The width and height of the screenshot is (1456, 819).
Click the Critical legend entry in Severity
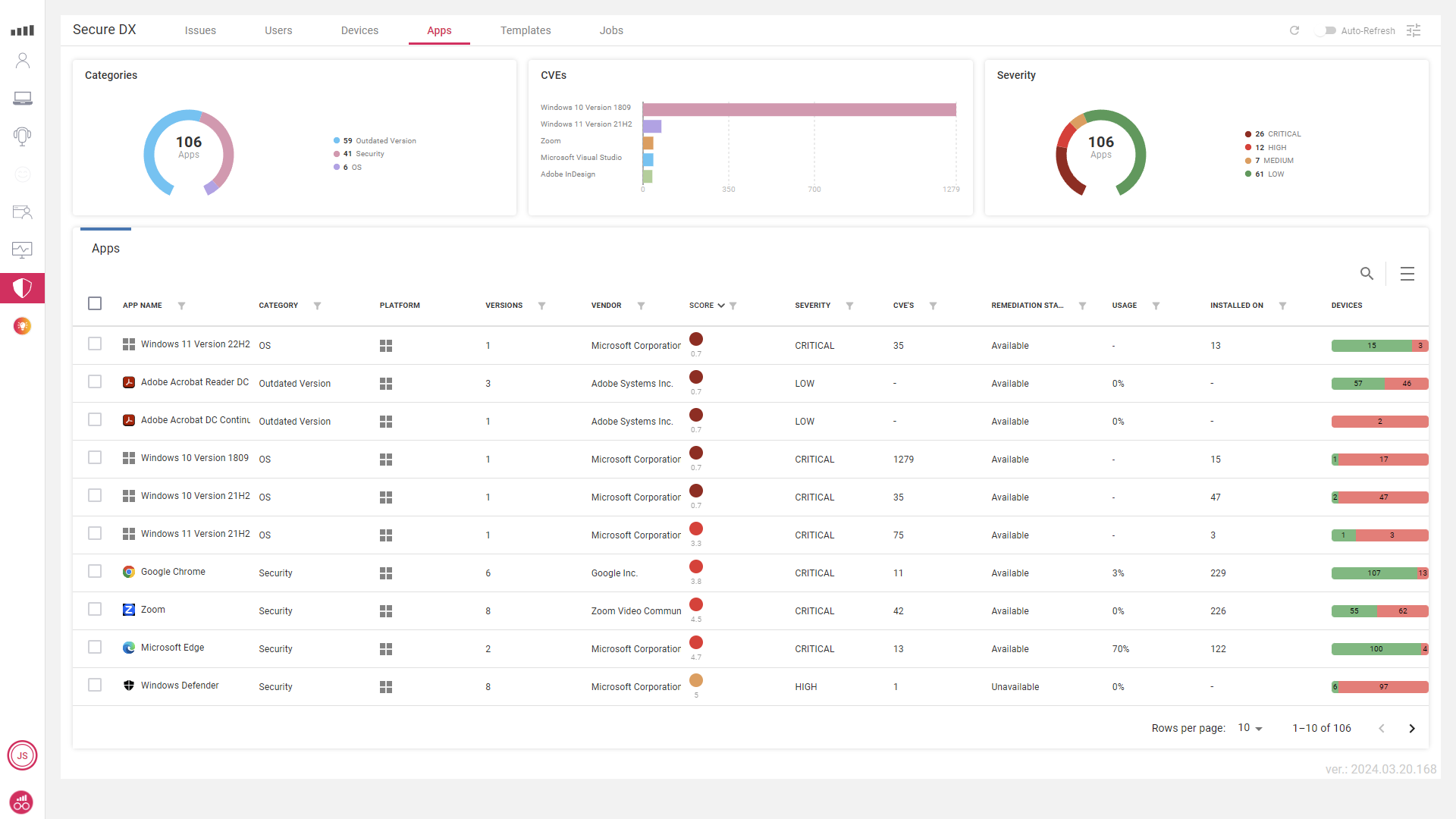pos(1272,134)
